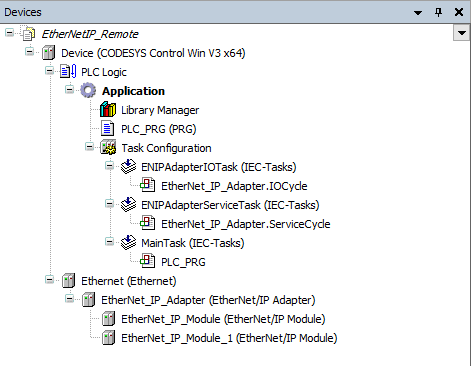Select PLC_PRG (PRG) program entry
The height and width of the screenshot is (366, 471).
pyautogui.click(x=159, y=129)
